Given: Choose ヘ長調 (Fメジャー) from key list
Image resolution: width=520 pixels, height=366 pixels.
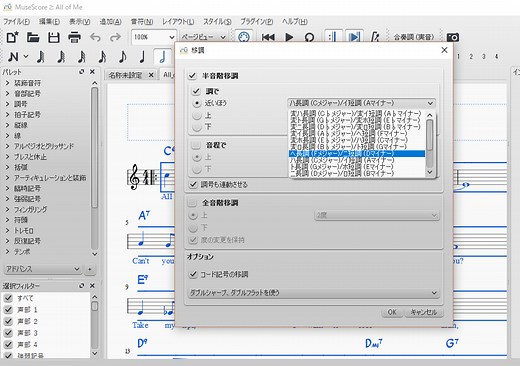Looking at the screenshot, I should 357,153.
